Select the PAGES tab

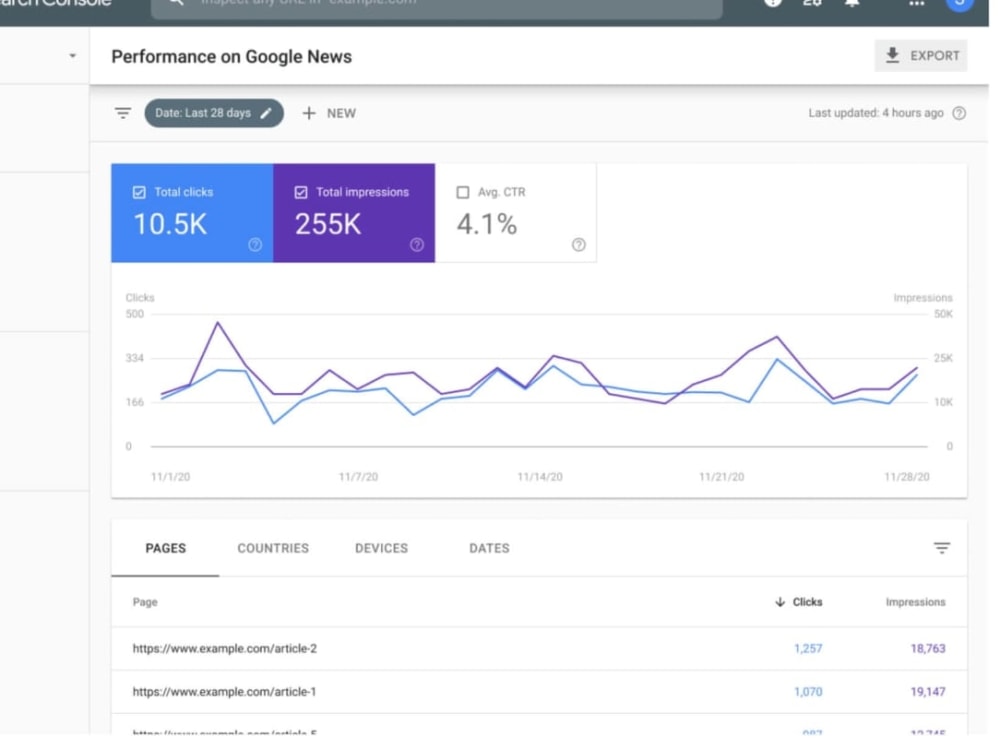(165, 548)
